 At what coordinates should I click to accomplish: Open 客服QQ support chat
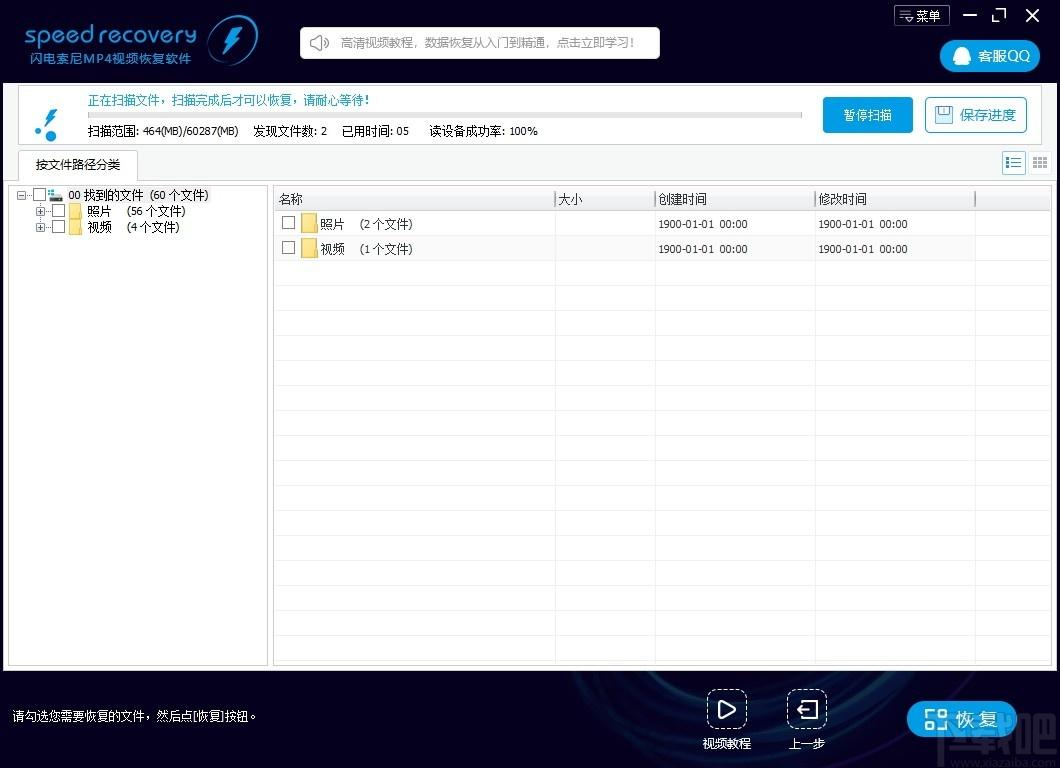point(990,56)
